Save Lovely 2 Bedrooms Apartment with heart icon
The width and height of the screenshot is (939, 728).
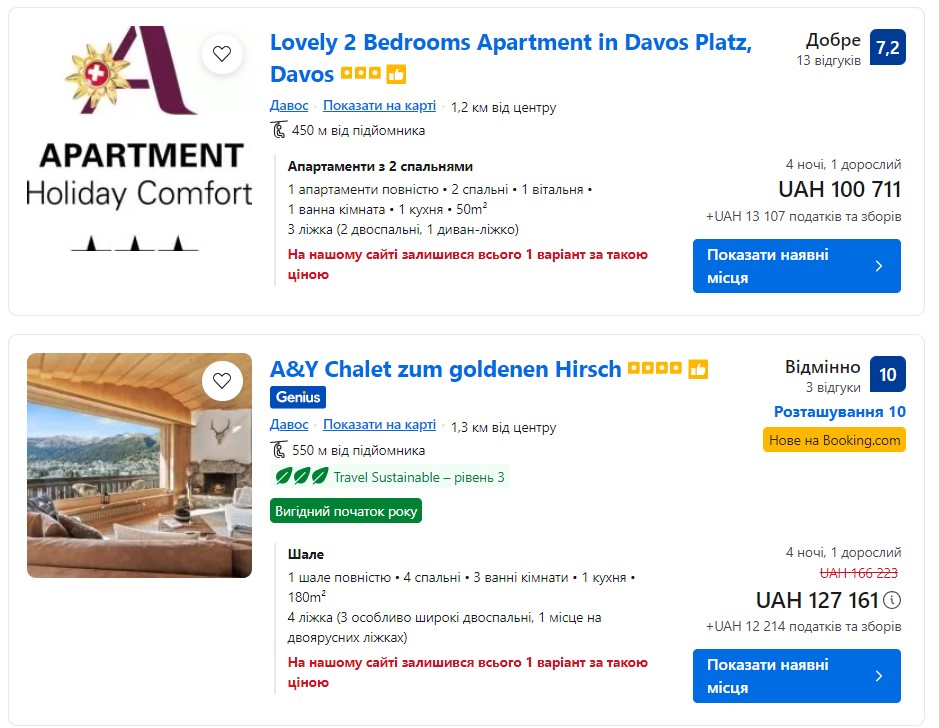(222, 54)
